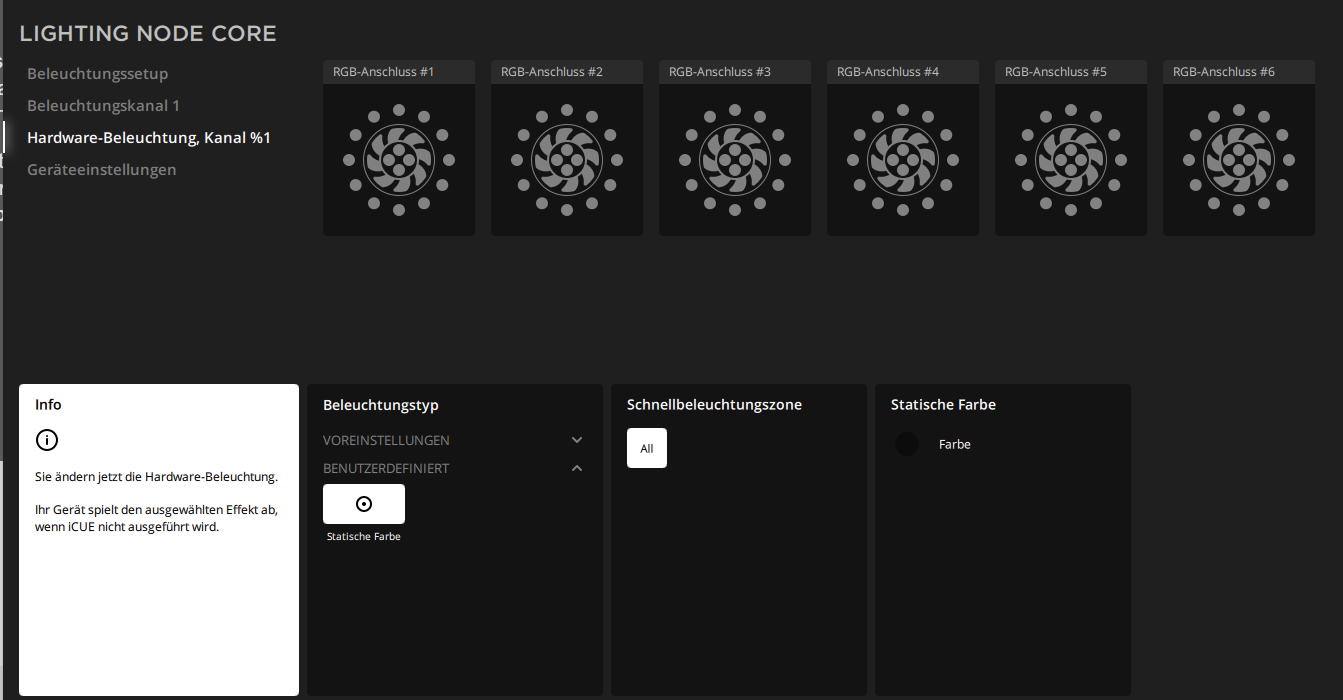Image resolution: width=1343 pixels, height=700 pixels.
Task: Click the Farbe label in Statische Farbe
Action: [x=955, y=444]
